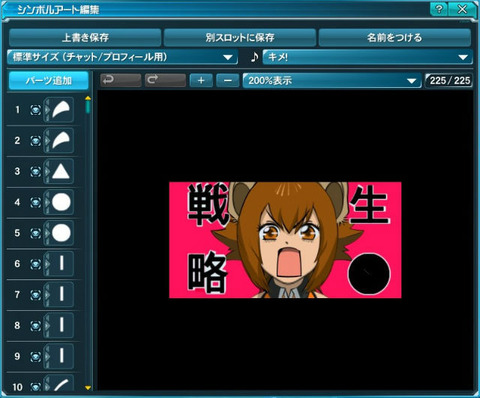Expand layer 5 with side arrow
480x398 pixels.
47,233
